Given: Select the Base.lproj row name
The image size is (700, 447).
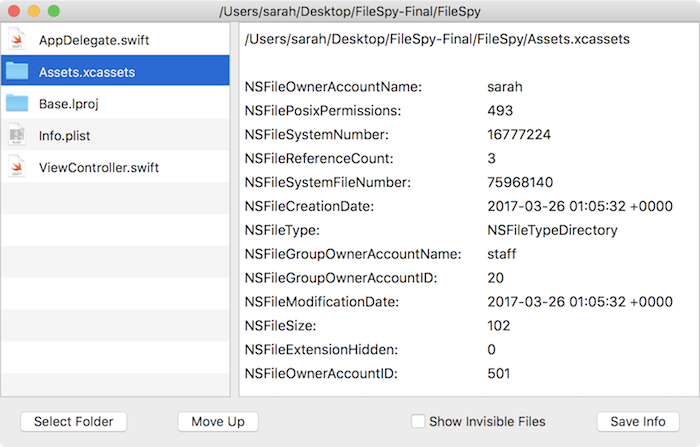Looking at the screenshot, I should pyautogui.click(x=69, y=104).
